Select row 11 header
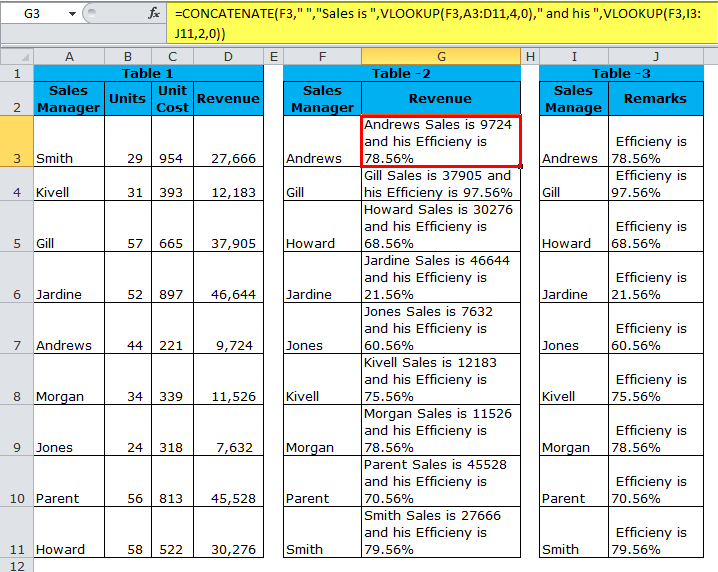 (16, 532)
